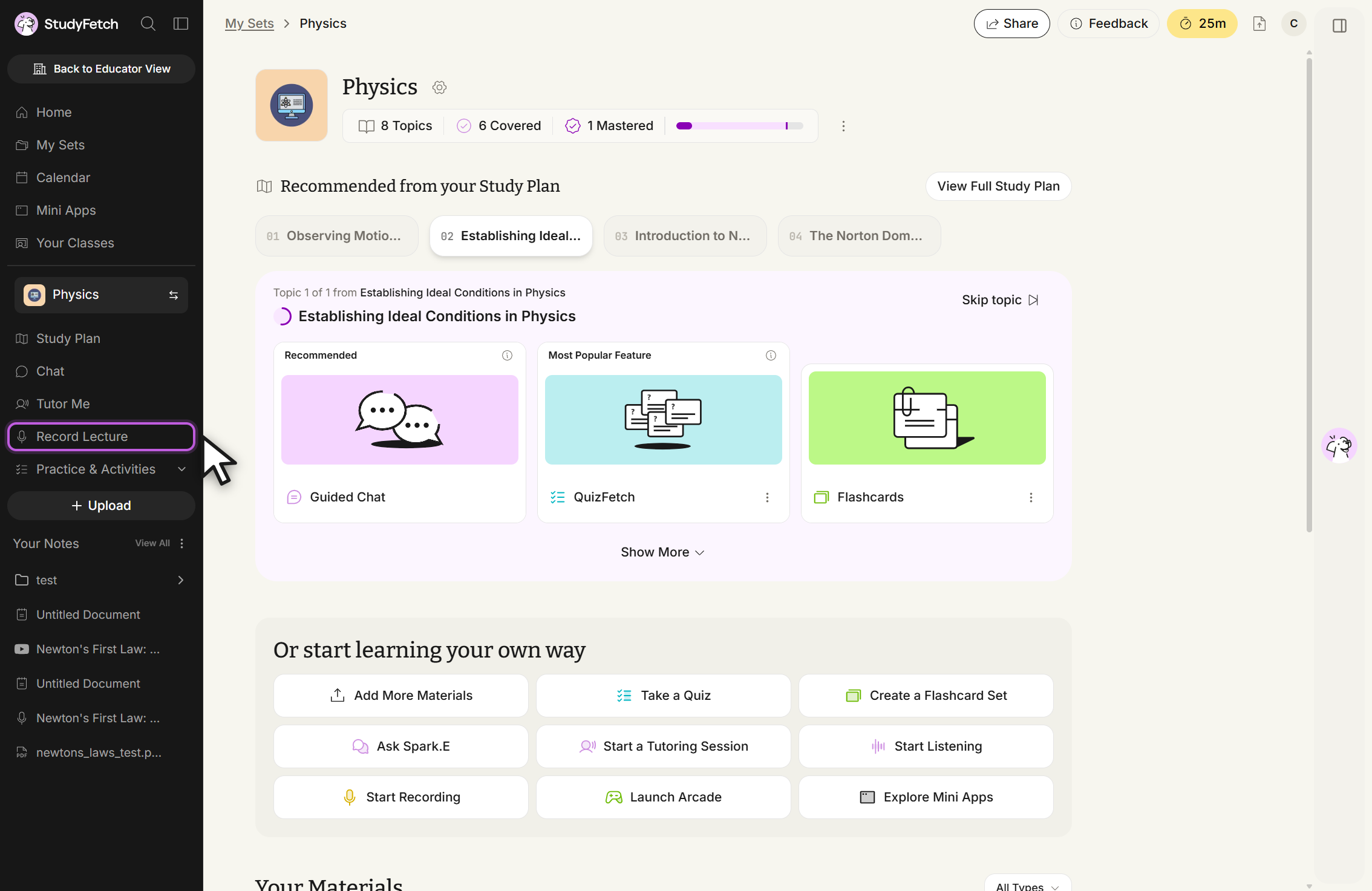This screenshot has height=891, width=1372.
Task: Open info icon on Recommended card
Action: [507, 355]
